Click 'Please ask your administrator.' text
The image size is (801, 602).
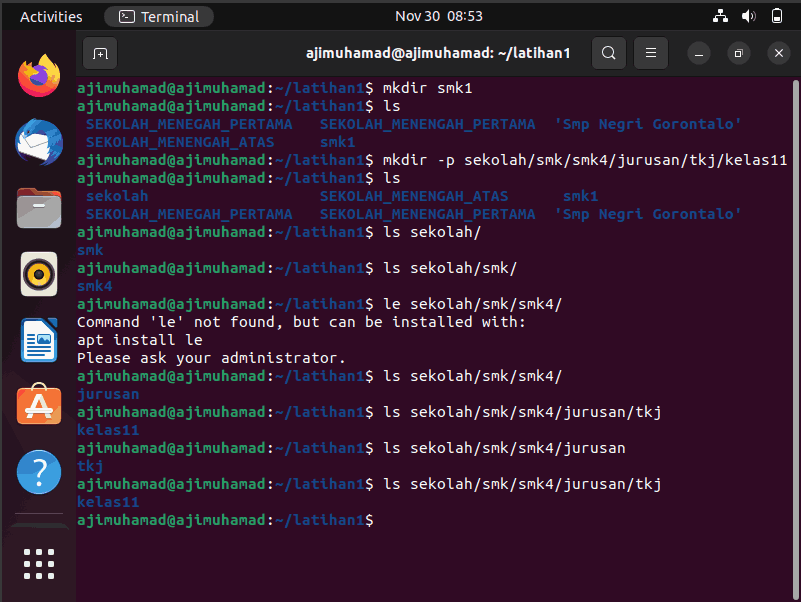point(211,358)
